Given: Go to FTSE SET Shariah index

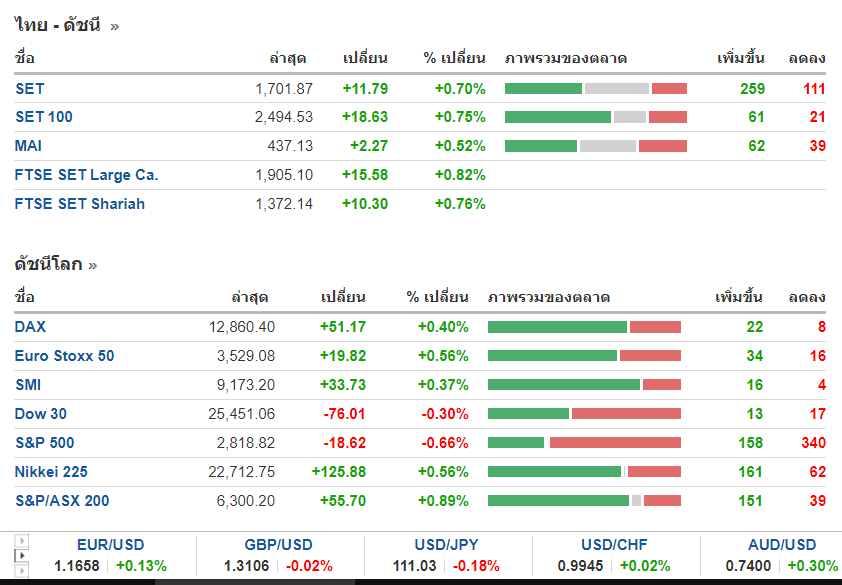Looking at the screenshot, I should coord(80,204).
